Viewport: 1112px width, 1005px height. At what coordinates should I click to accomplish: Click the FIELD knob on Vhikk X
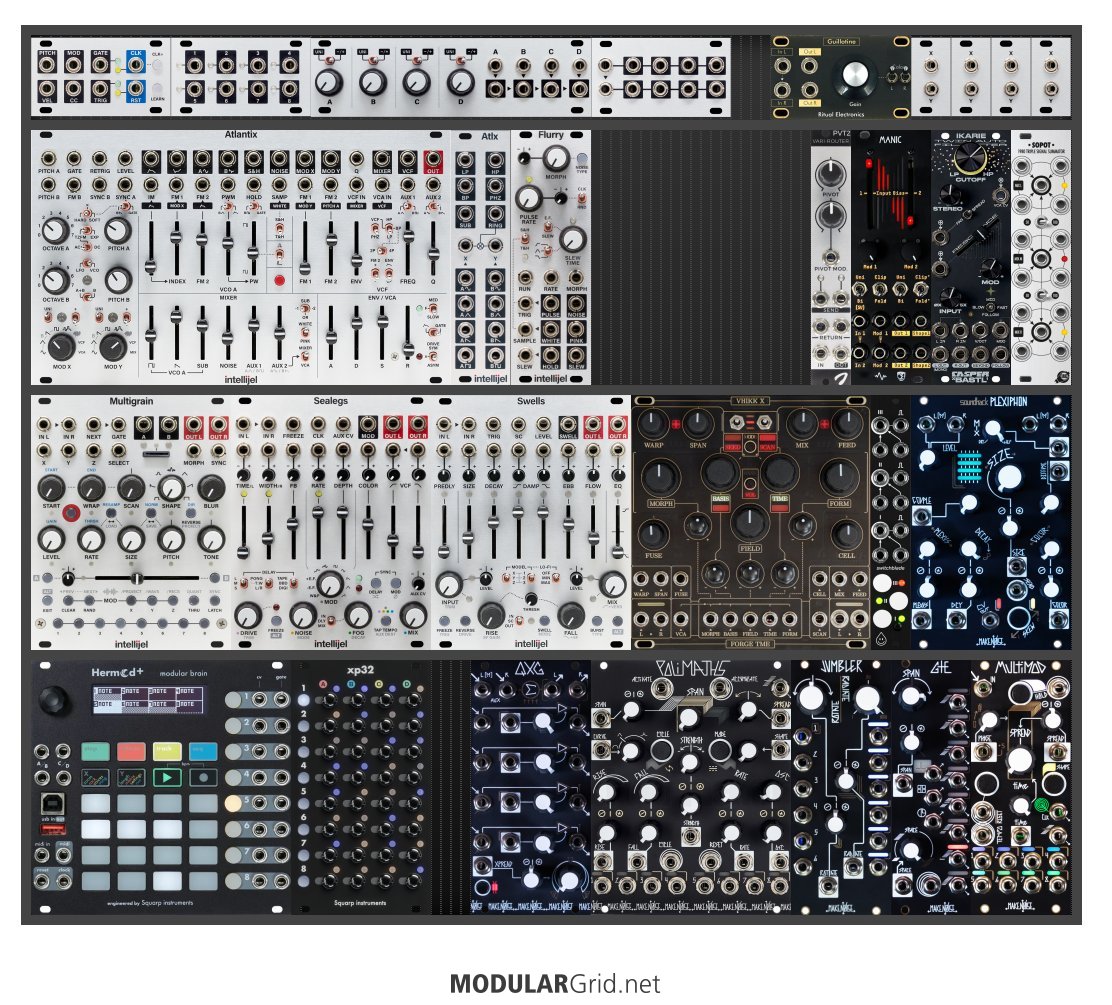point(750,523)
